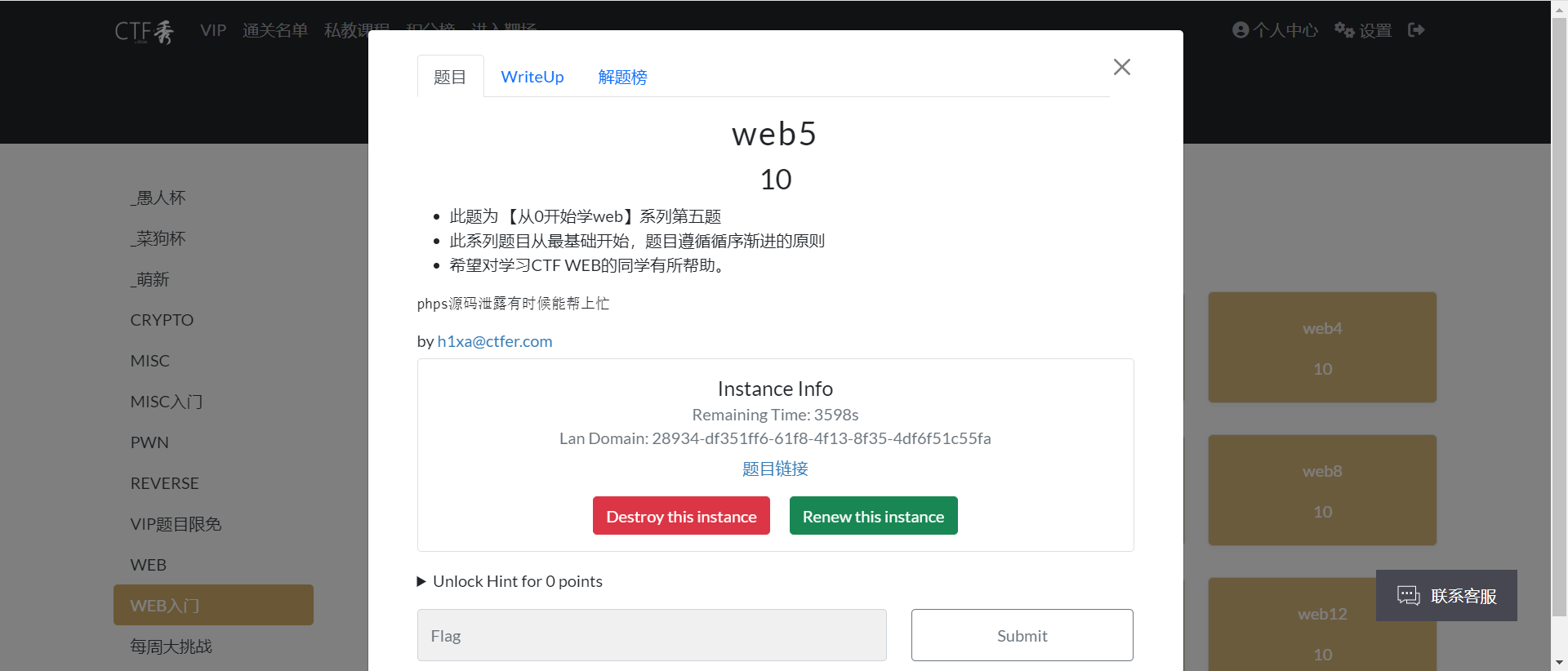Image resolution: width=1568 pixels, height=671 pixels.
Task: Select _愚人杯 category in sidebar
Action: coord(158,198)
